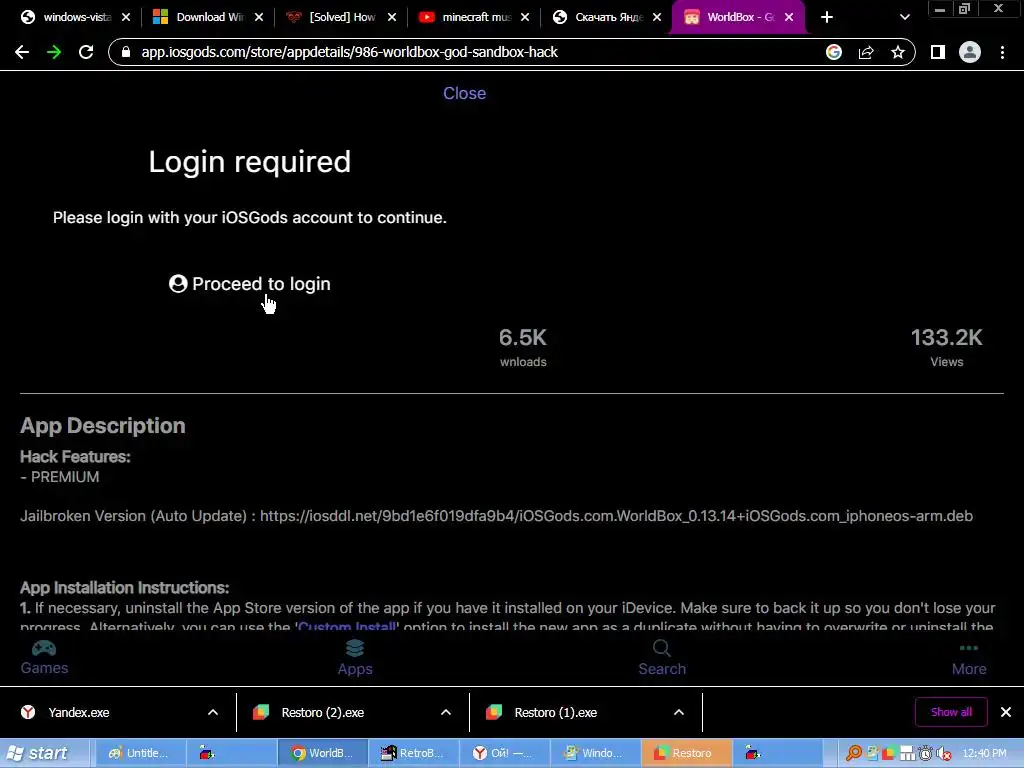
Task: Switch to Windo... taskbar window
Action: pos(595,754)
